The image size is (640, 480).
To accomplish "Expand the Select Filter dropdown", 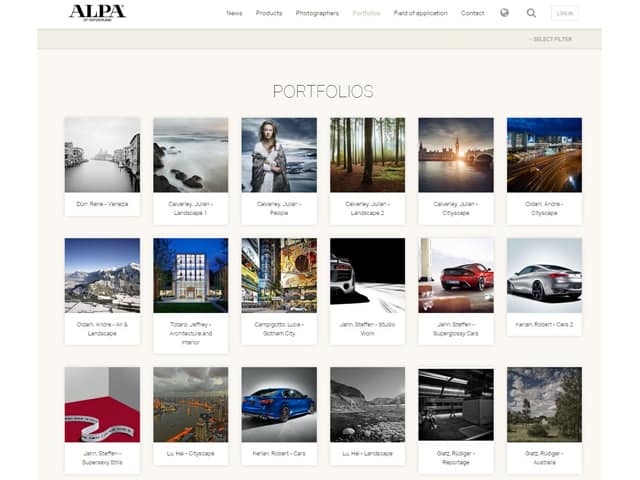I will coord(551,39).
